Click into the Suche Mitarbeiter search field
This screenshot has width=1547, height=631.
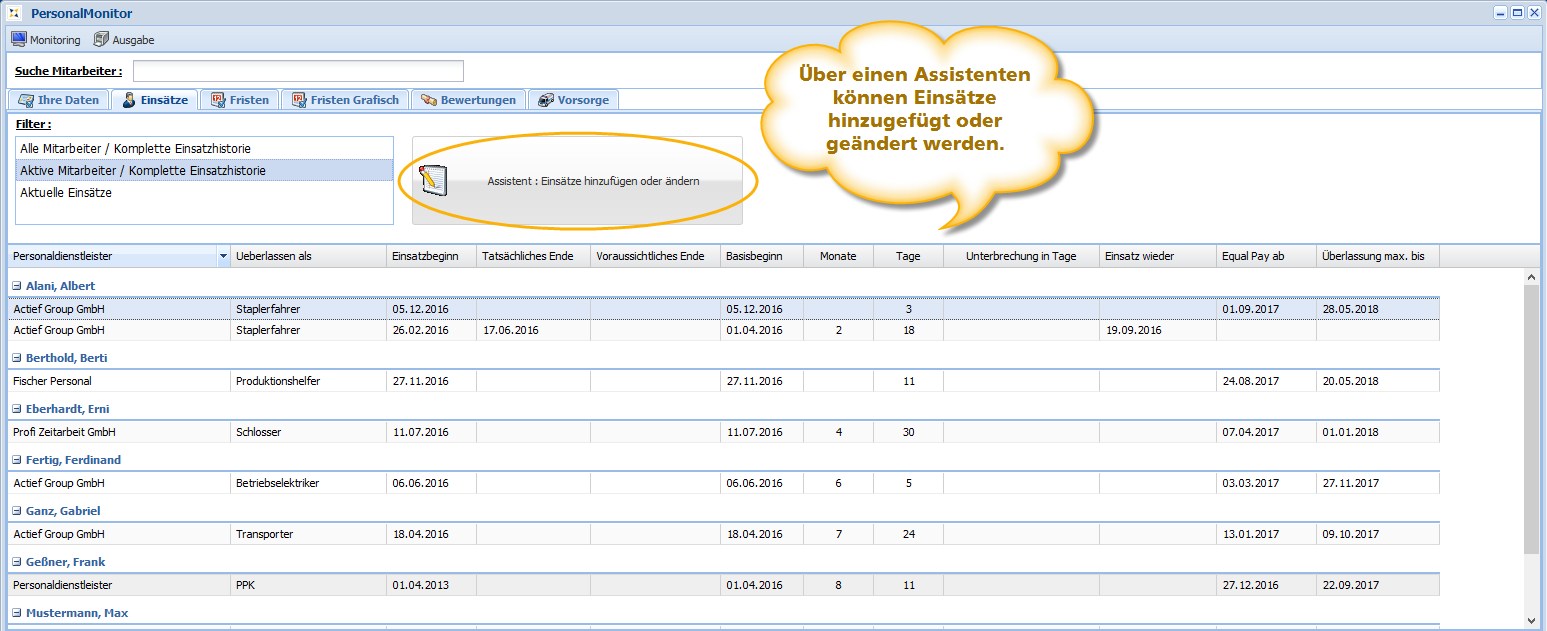tap(298, 71)
